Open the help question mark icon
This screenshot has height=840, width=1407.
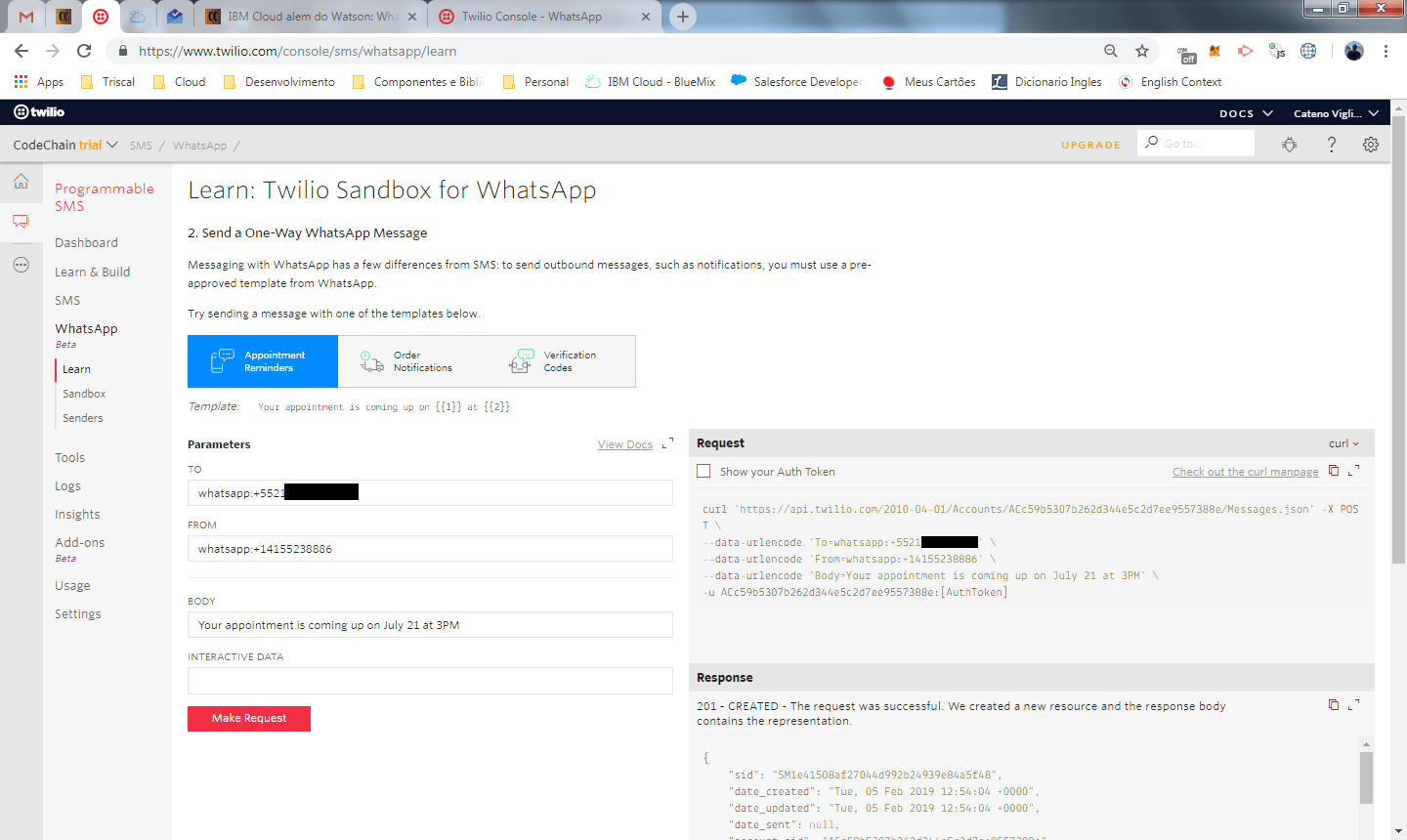(1331, 145)
